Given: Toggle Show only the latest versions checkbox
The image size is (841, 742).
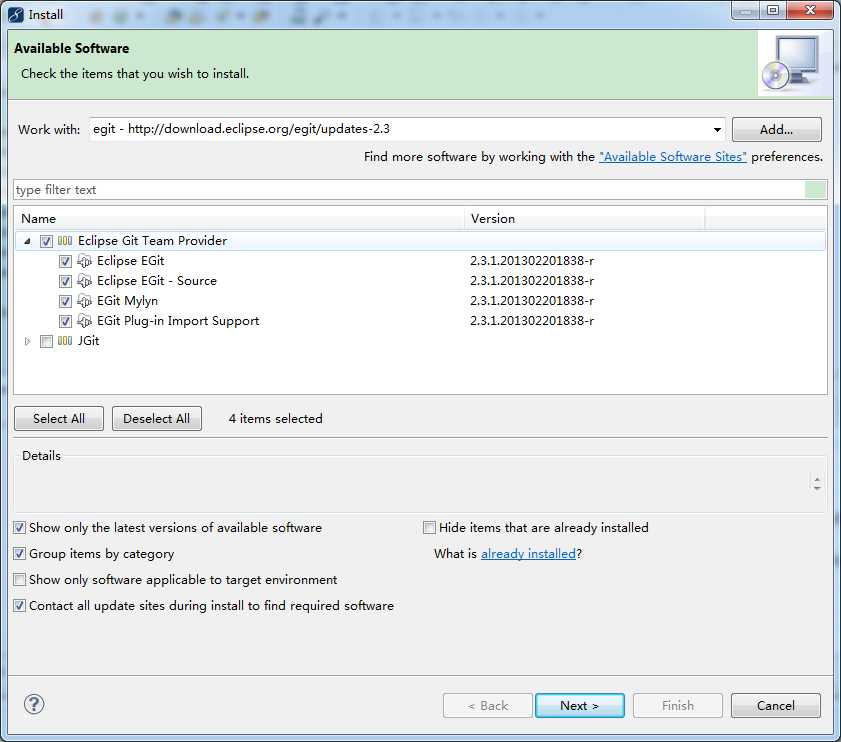Looking at the screenshot, I should (x=19, y=528).
